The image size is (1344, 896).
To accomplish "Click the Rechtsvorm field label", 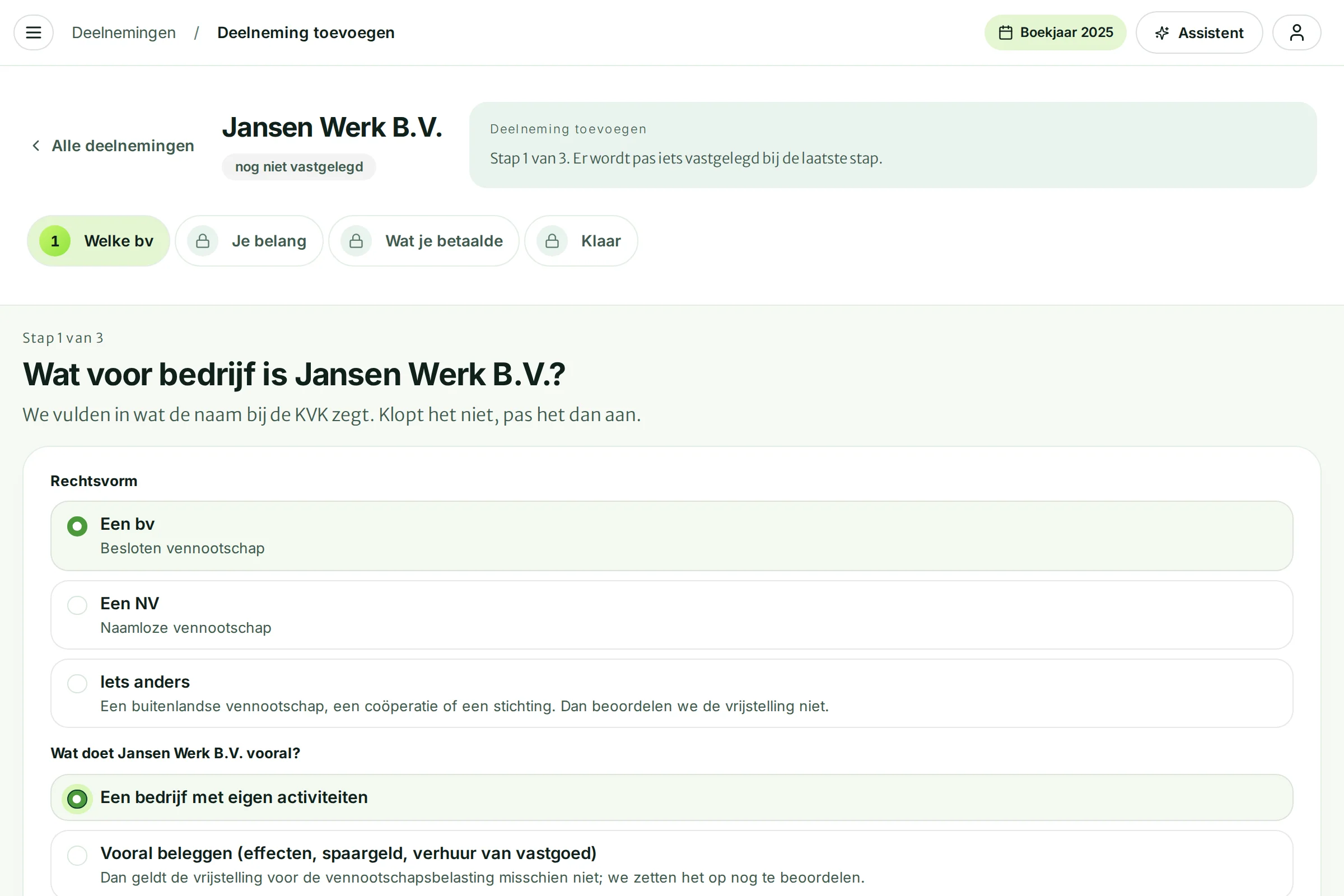I will (x=94, y=481).
